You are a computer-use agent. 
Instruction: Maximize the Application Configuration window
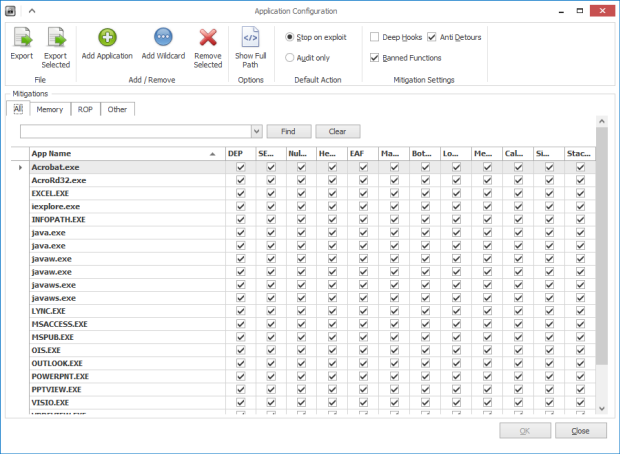(x=580, y=11)
